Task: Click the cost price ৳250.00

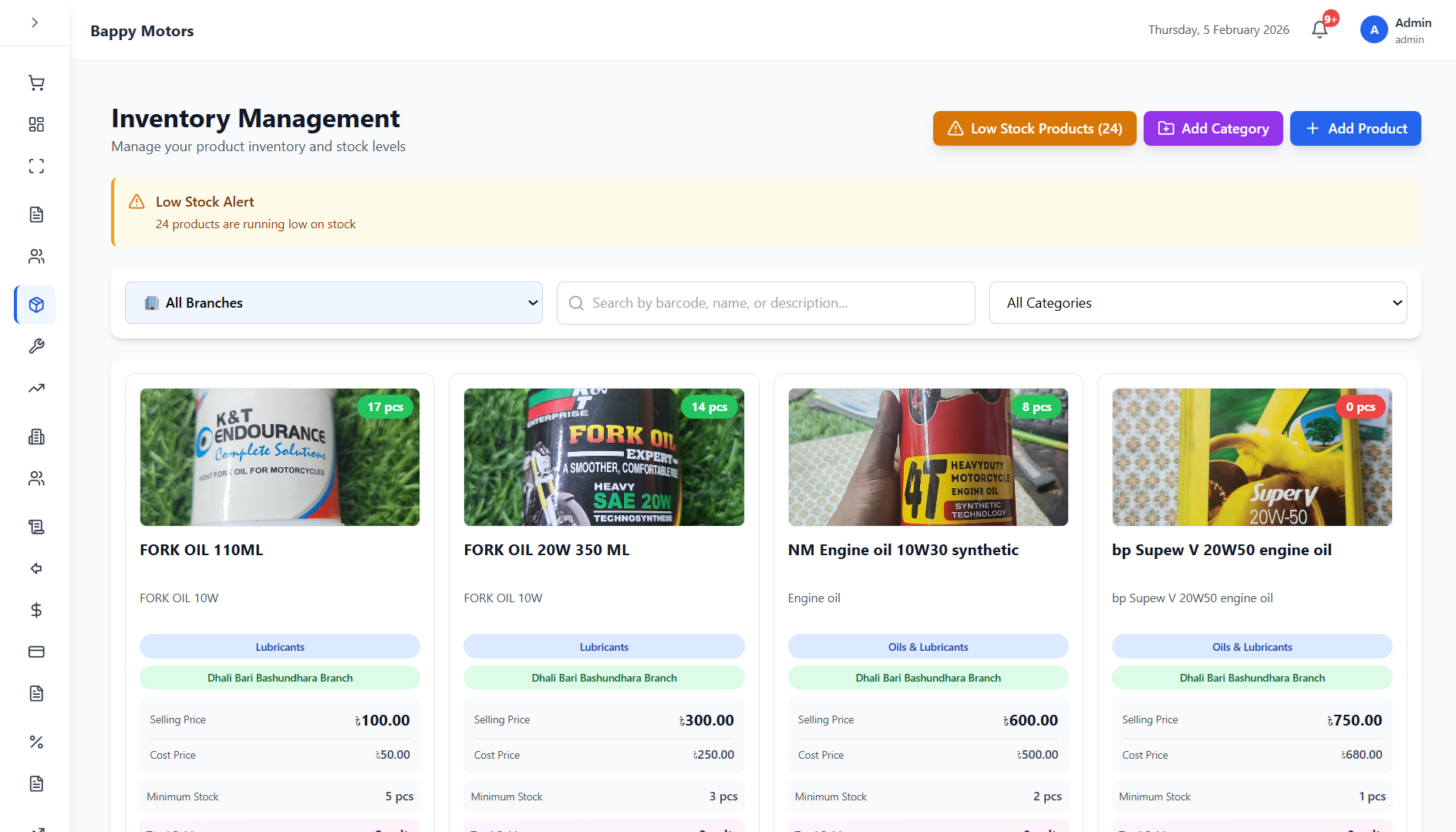Action: coord(713,755)
